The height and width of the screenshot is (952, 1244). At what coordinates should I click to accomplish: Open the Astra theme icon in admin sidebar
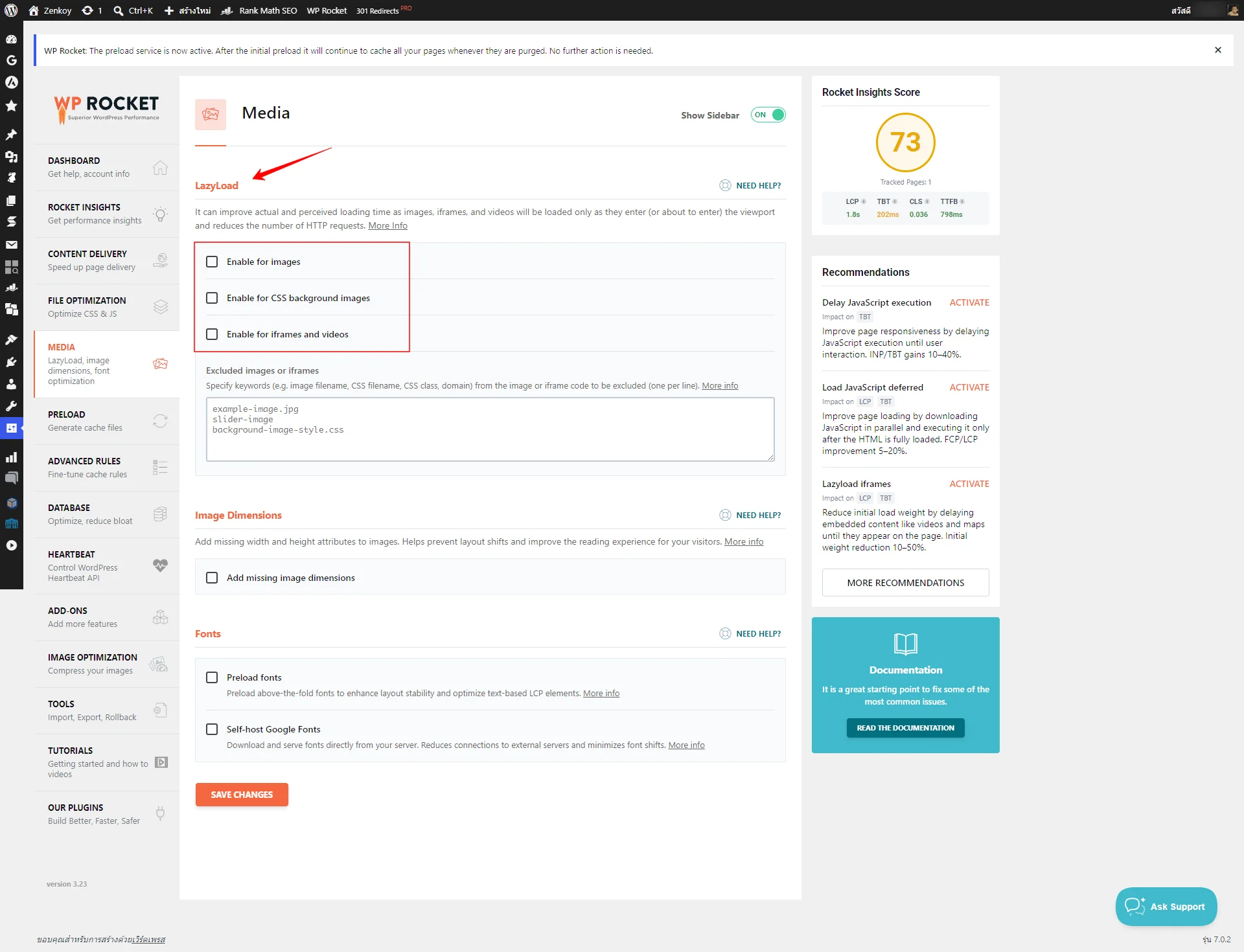click(x=11, y=82)
